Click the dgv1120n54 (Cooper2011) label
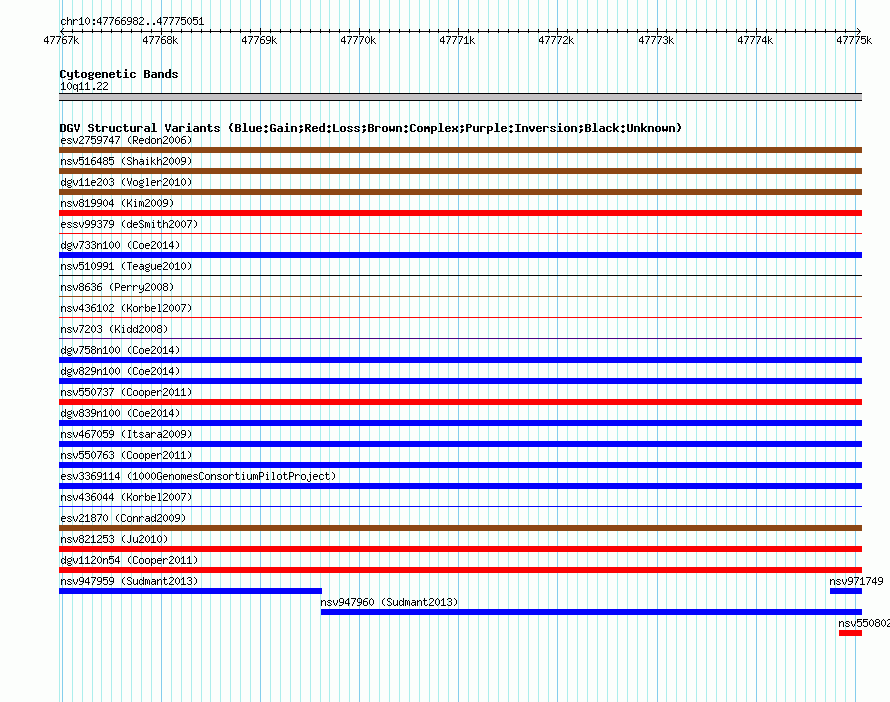 coord(129,560)
